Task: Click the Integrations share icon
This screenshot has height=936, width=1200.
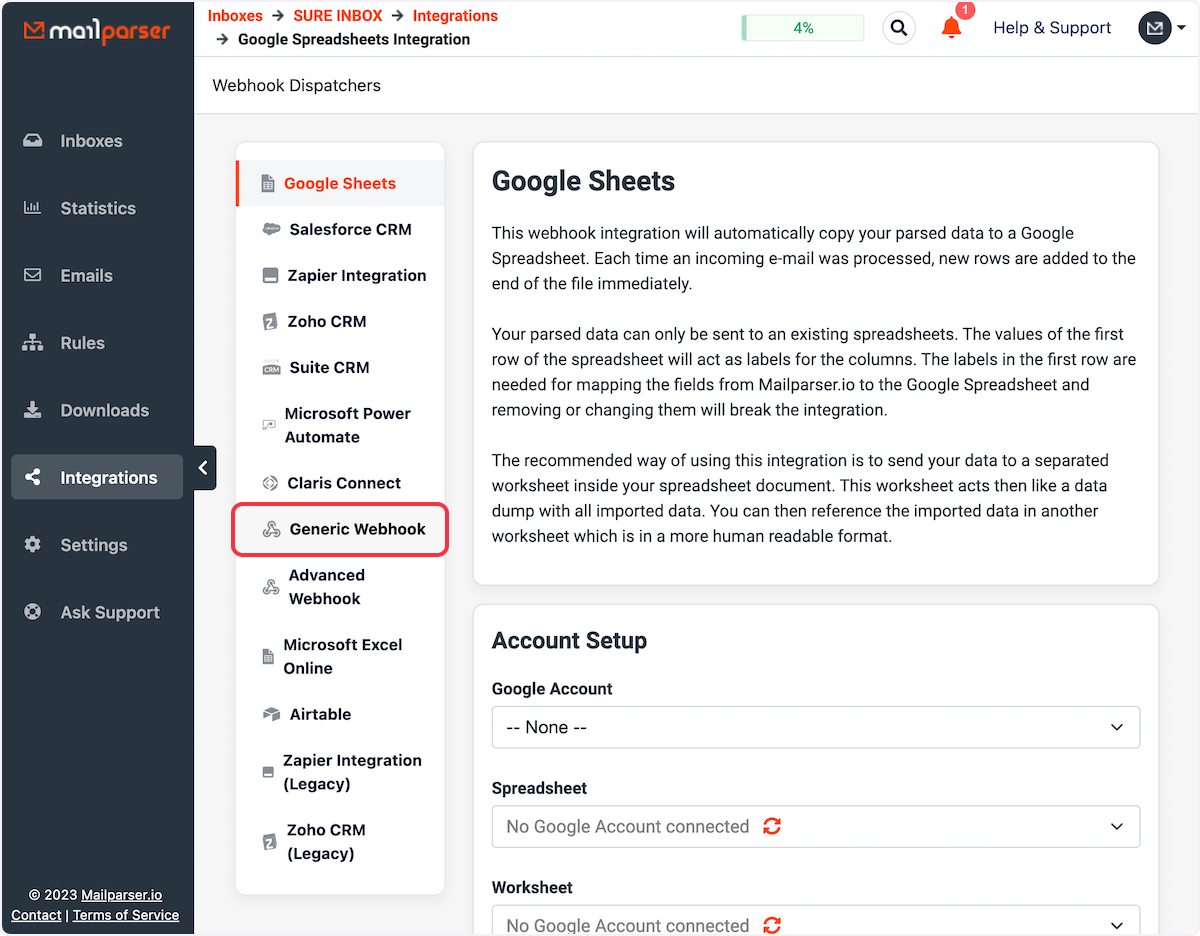Action: coord(33,478)
